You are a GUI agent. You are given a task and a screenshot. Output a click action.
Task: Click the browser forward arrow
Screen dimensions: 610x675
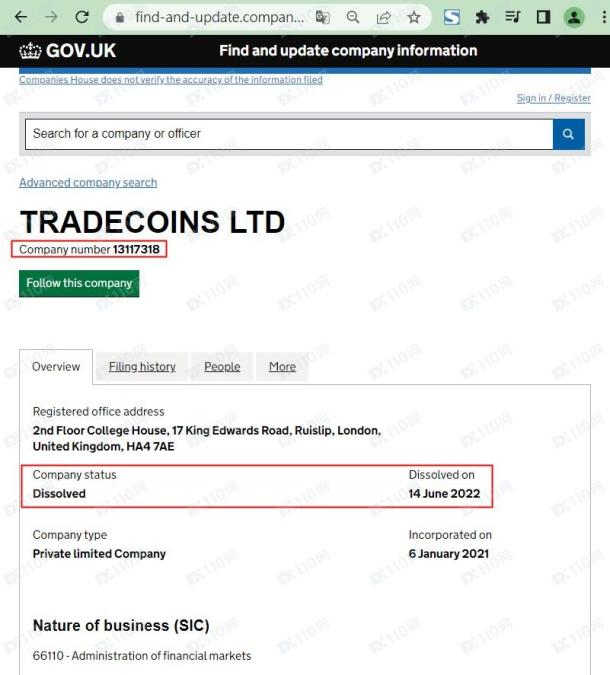point(51,17)
